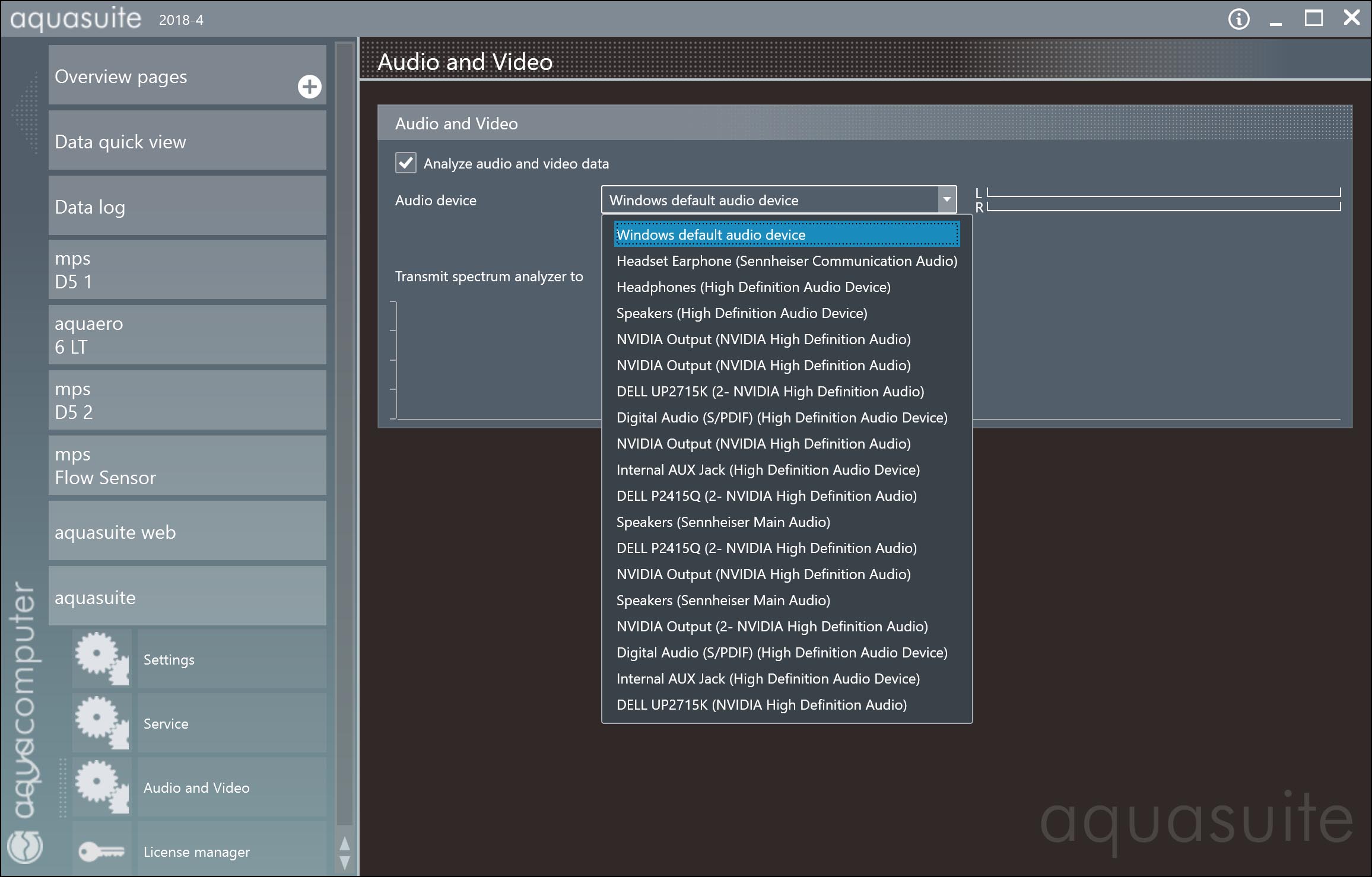Click the left channel level meter
The image size is (1372, 877).
point(1163,192)
